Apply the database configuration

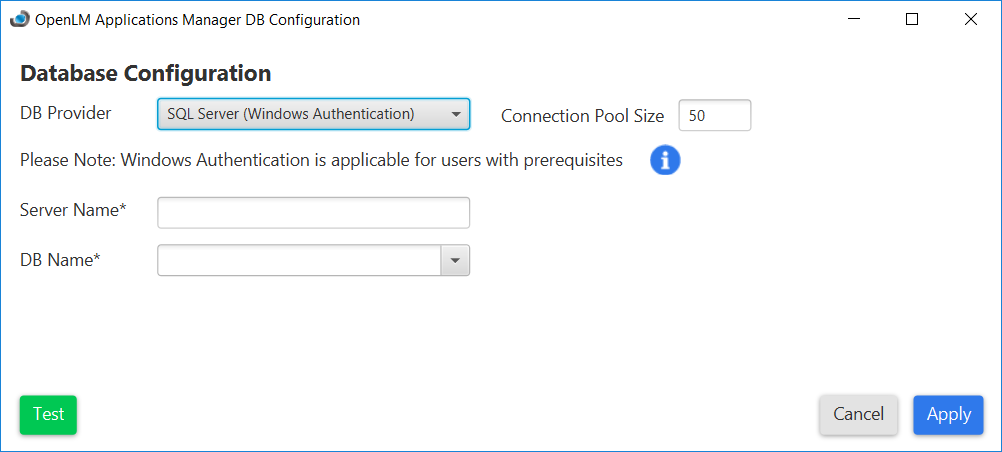point(947,414)
